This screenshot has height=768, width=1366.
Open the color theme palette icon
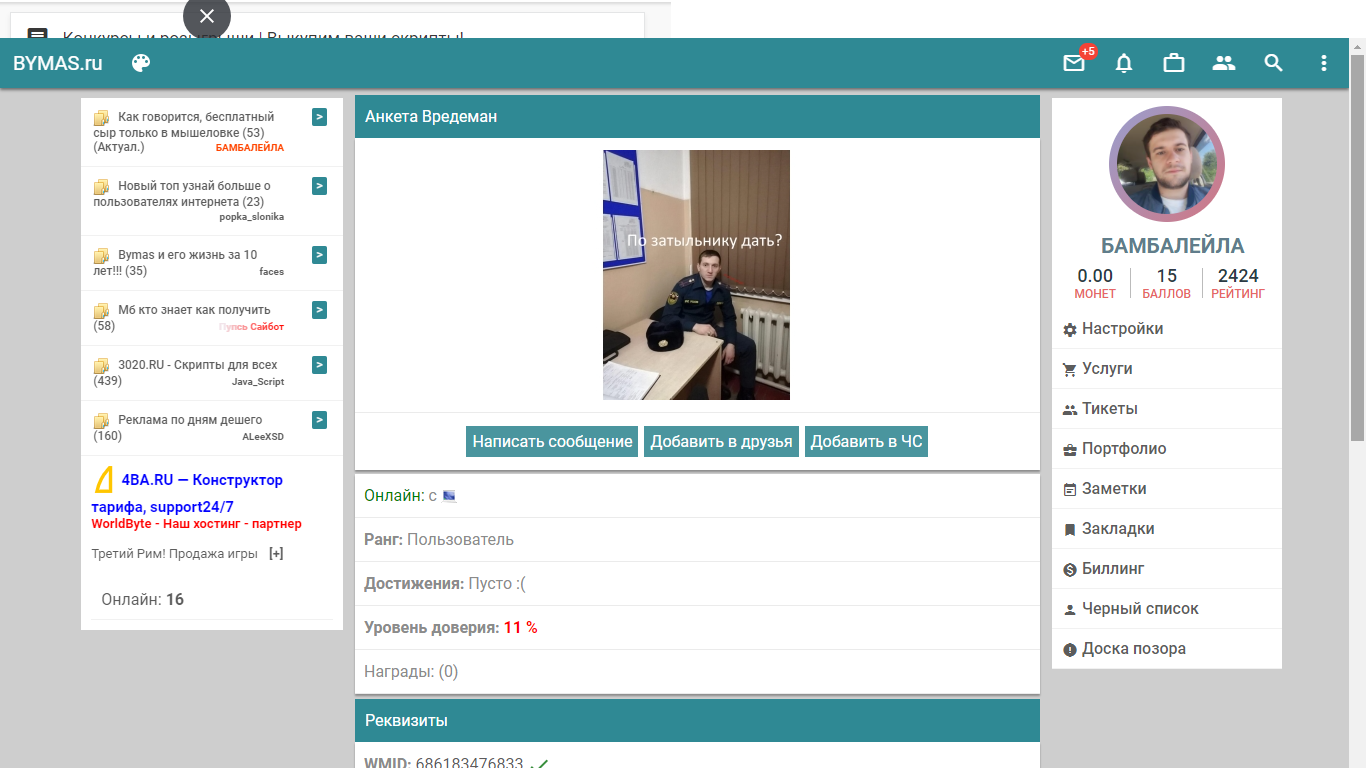pos(141,63)
